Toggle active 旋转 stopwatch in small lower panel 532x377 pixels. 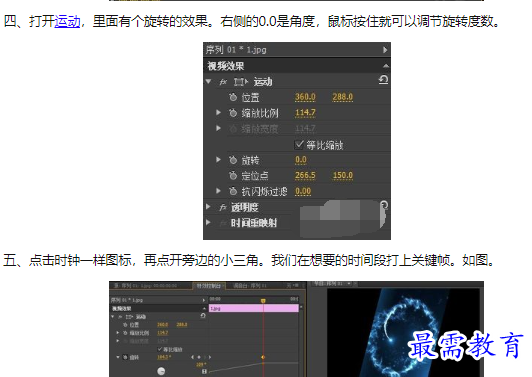[x=125, y=357]
